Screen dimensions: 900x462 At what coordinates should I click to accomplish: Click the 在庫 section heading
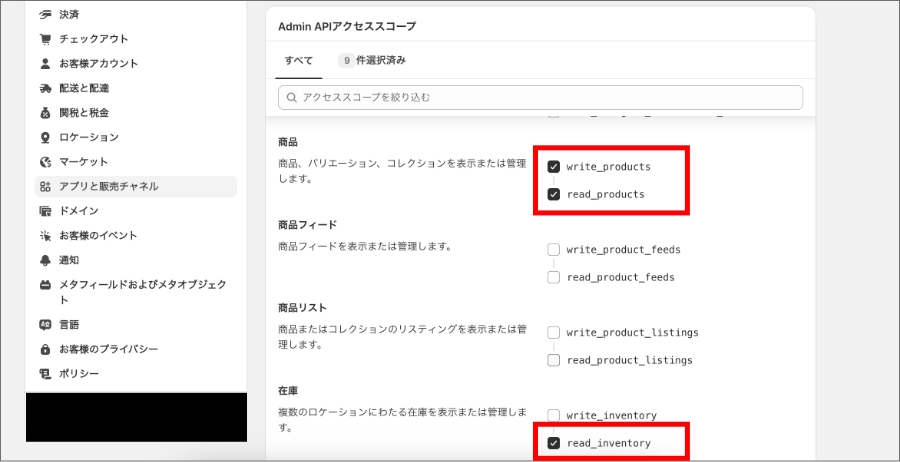tap(288, 391)
